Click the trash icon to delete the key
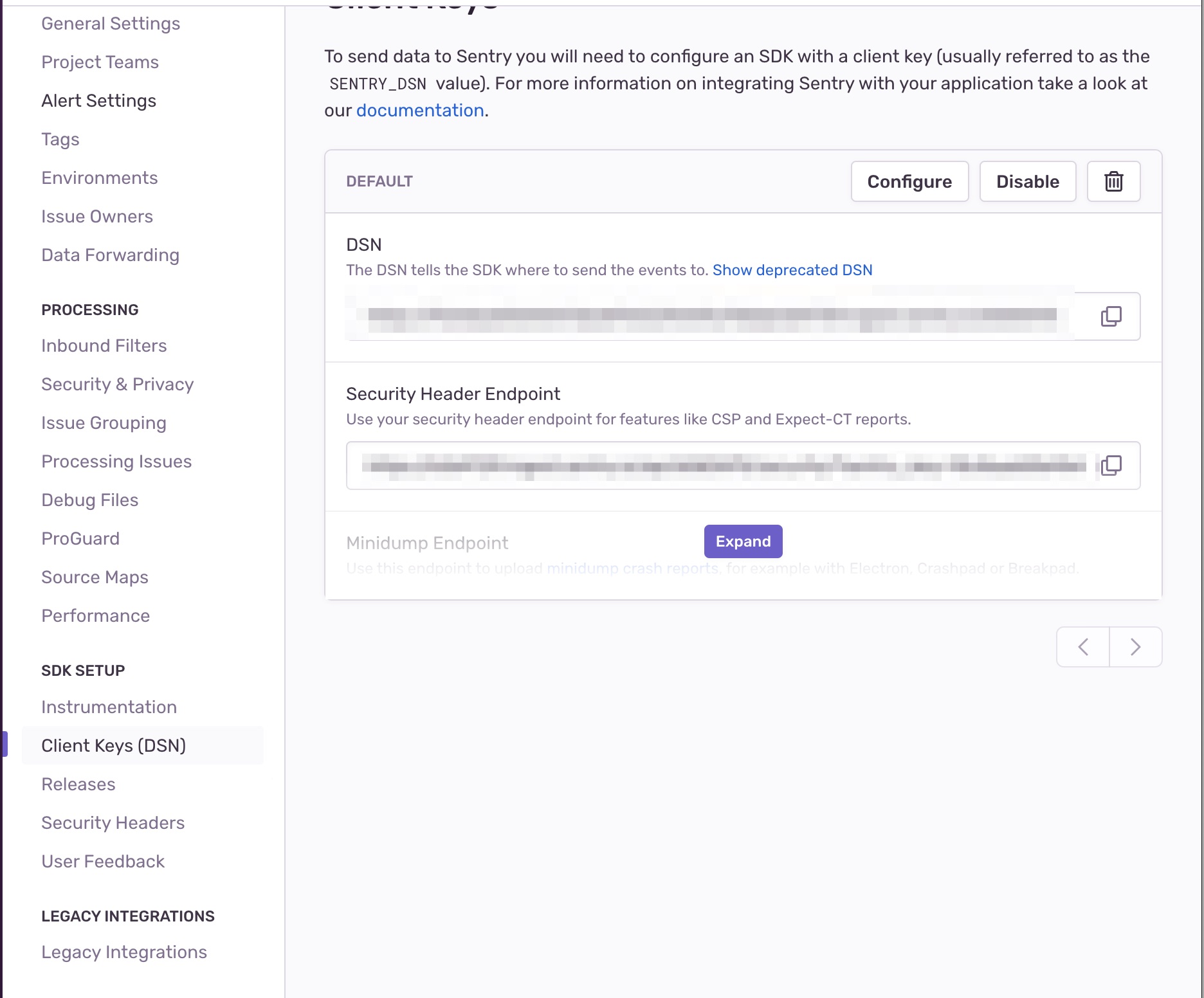1204x998 pixels. [1113, 181]
